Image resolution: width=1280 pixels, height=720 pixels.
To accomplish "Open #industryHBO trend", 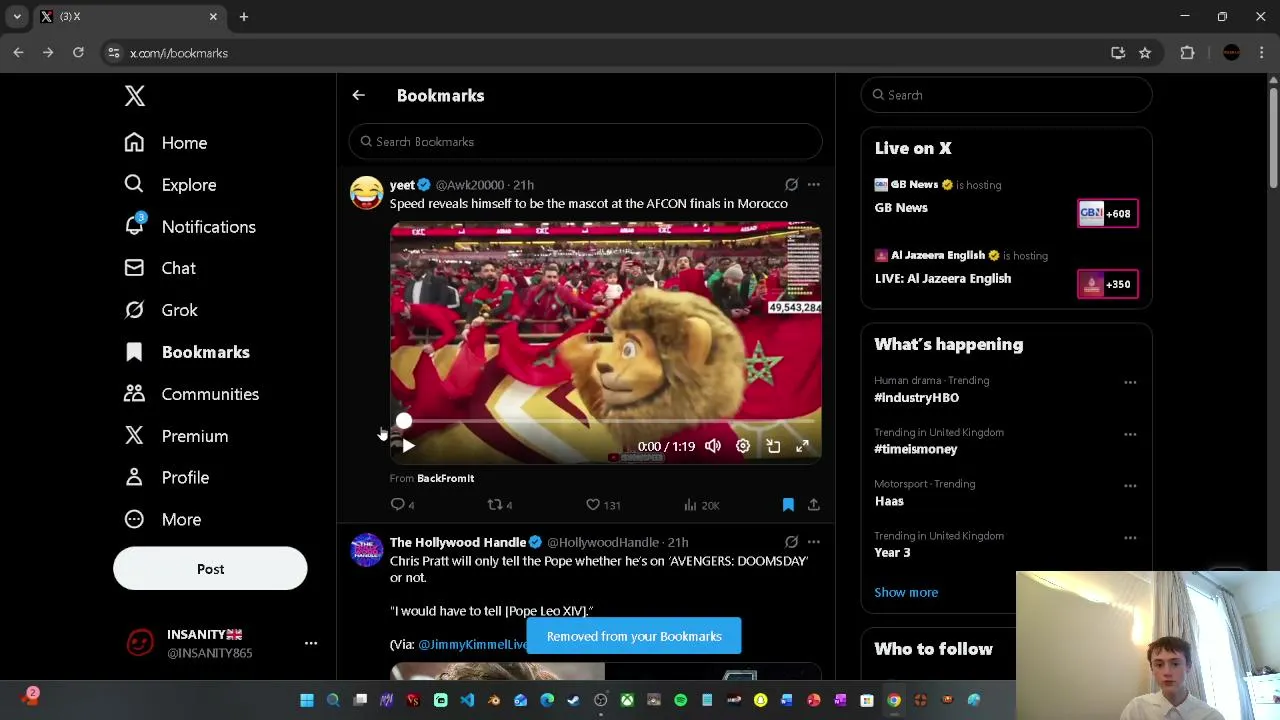I will (x=917, y=398).
